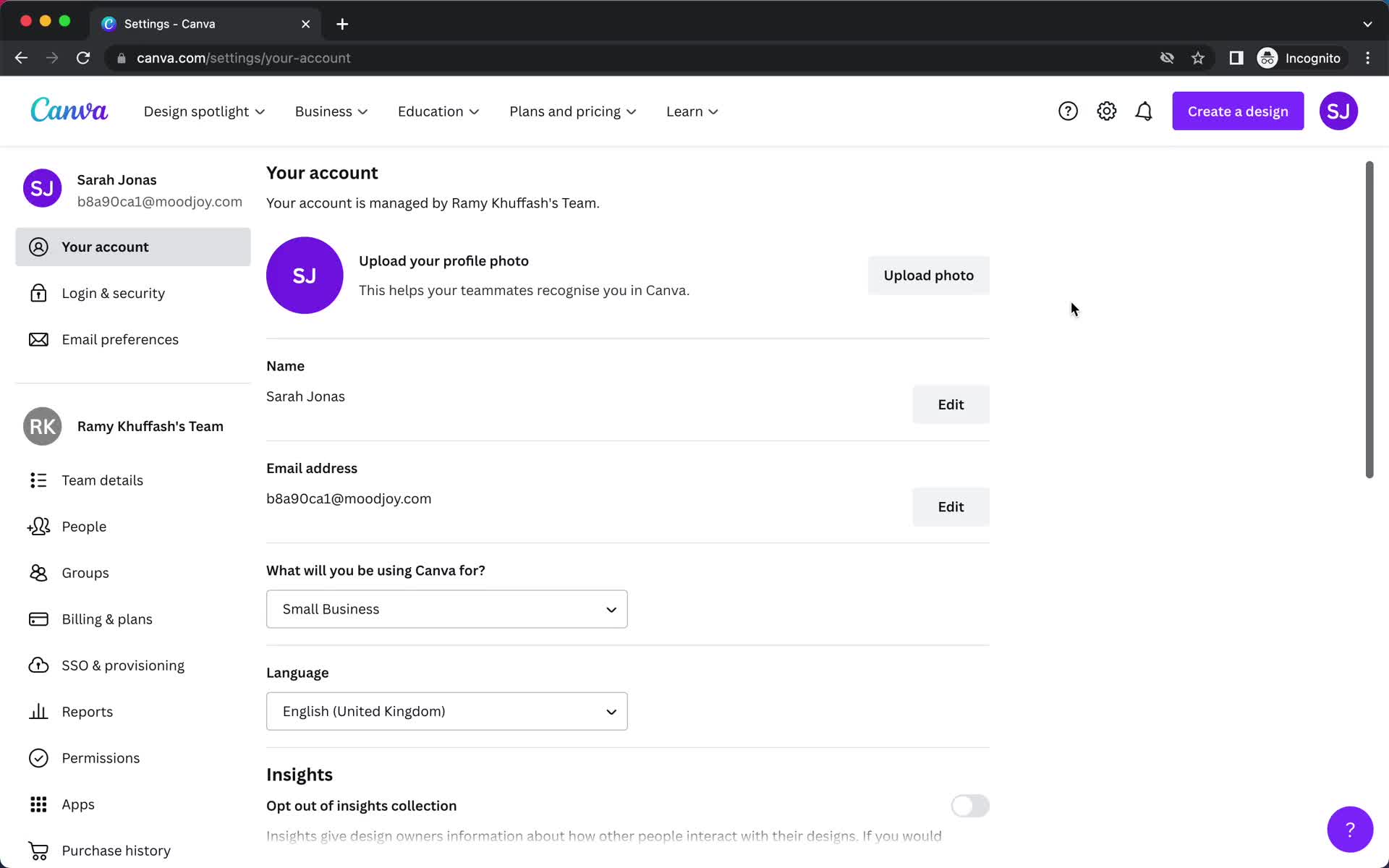Screen dimensions: 1389x868
Task: Click Incognito profile indicator
Action: point(1300,58)
